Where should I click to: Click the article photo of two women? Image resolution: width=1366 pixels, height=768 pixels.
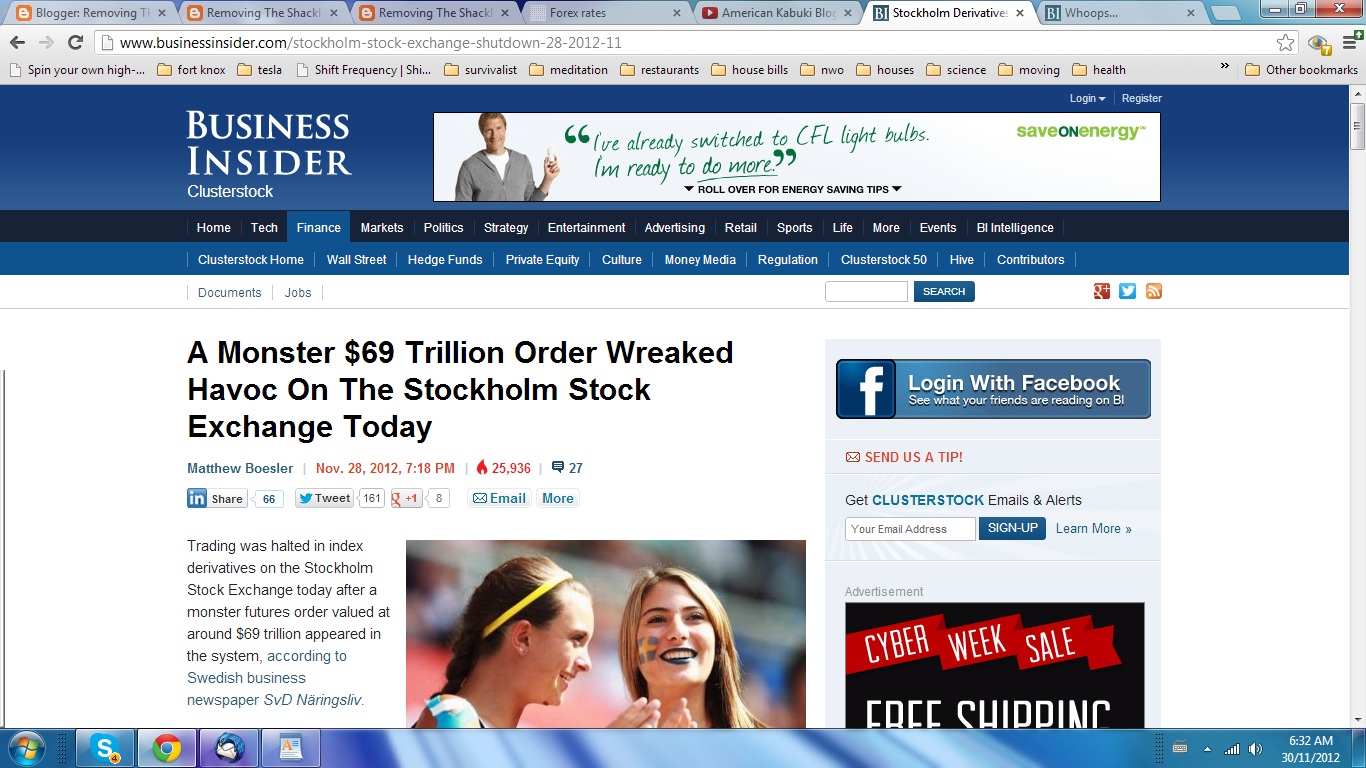[606, 634]
